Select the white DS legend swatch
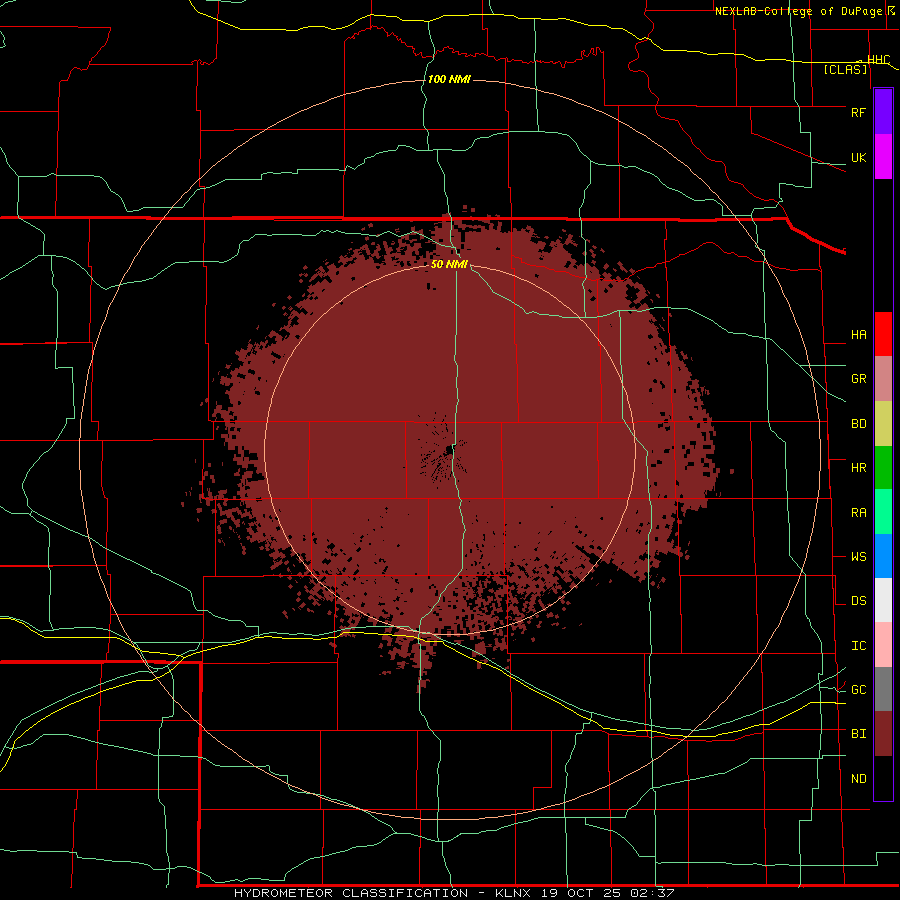This screenshot has width=900, height=900. 883,600
